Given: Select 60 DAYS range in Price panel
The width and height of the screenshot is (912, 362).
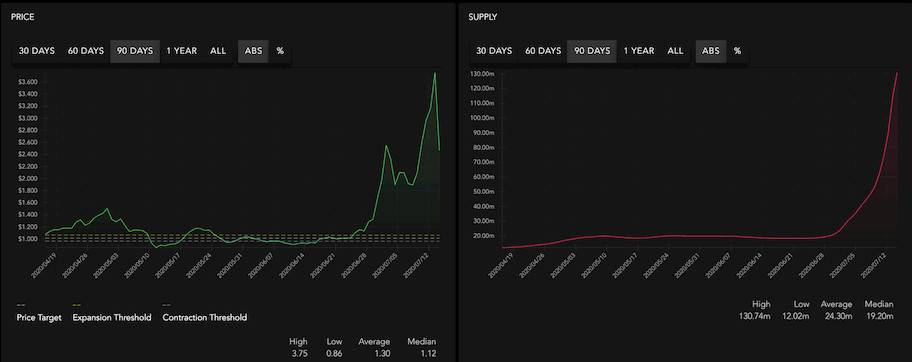Looking at the screenshot, I should [86, 51].
